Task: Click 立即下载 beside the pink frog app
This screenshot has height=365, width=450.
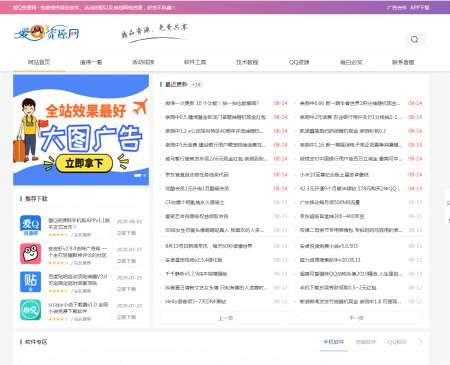Action: [126, 261]
